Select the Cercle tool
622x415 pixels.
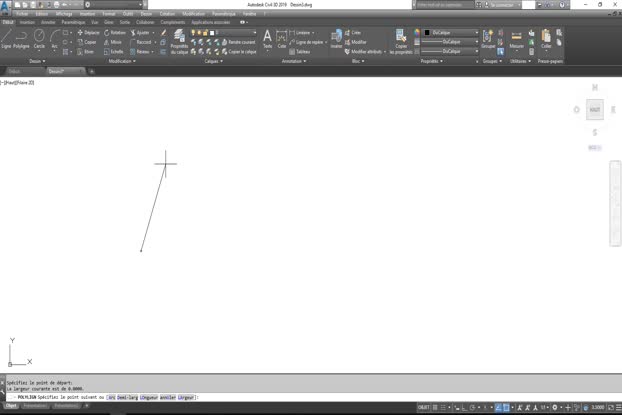[39, 39]
